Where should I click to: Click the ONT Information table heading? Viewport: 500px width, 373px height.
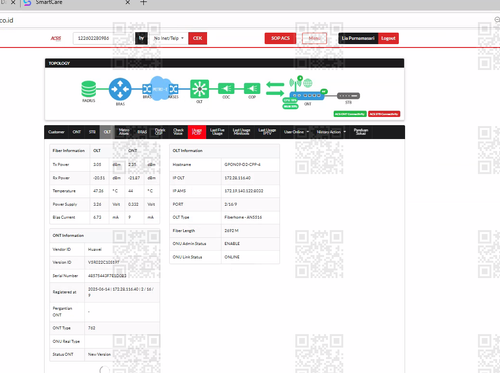coord(68,235)
